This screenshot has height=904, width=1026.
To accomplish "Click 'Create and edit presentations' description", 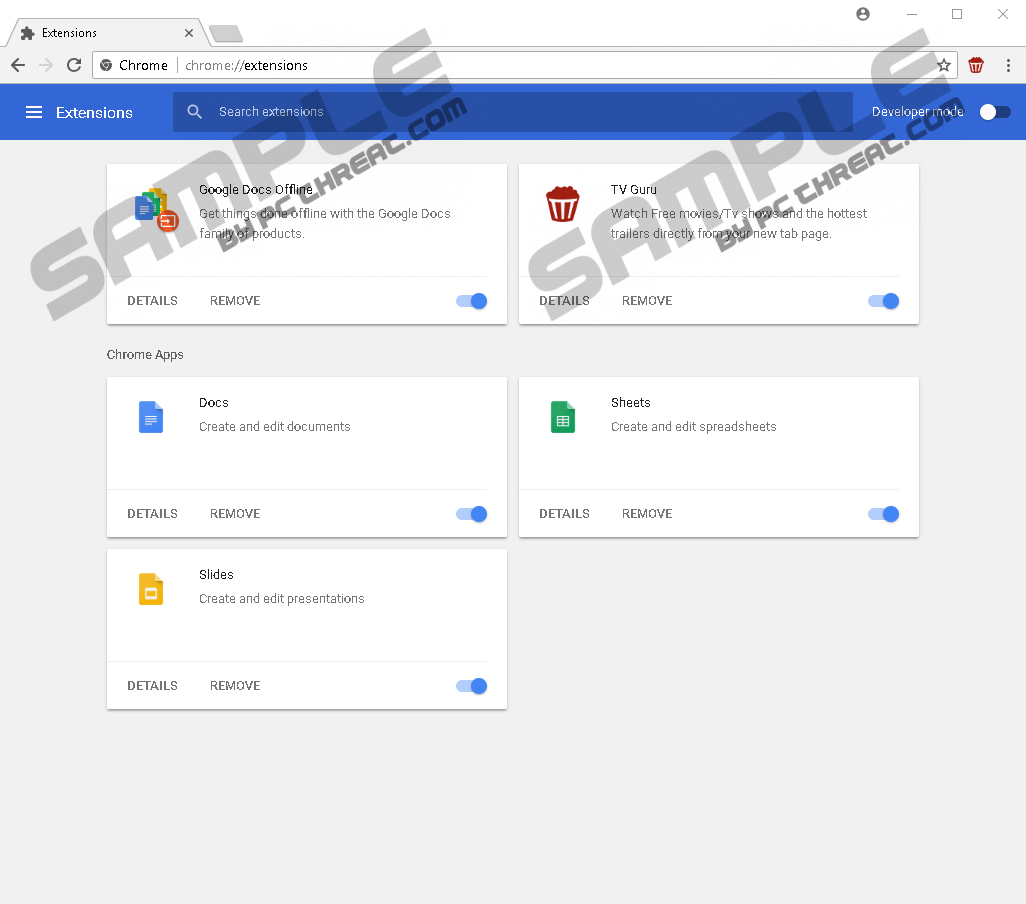I will [281, 599].
